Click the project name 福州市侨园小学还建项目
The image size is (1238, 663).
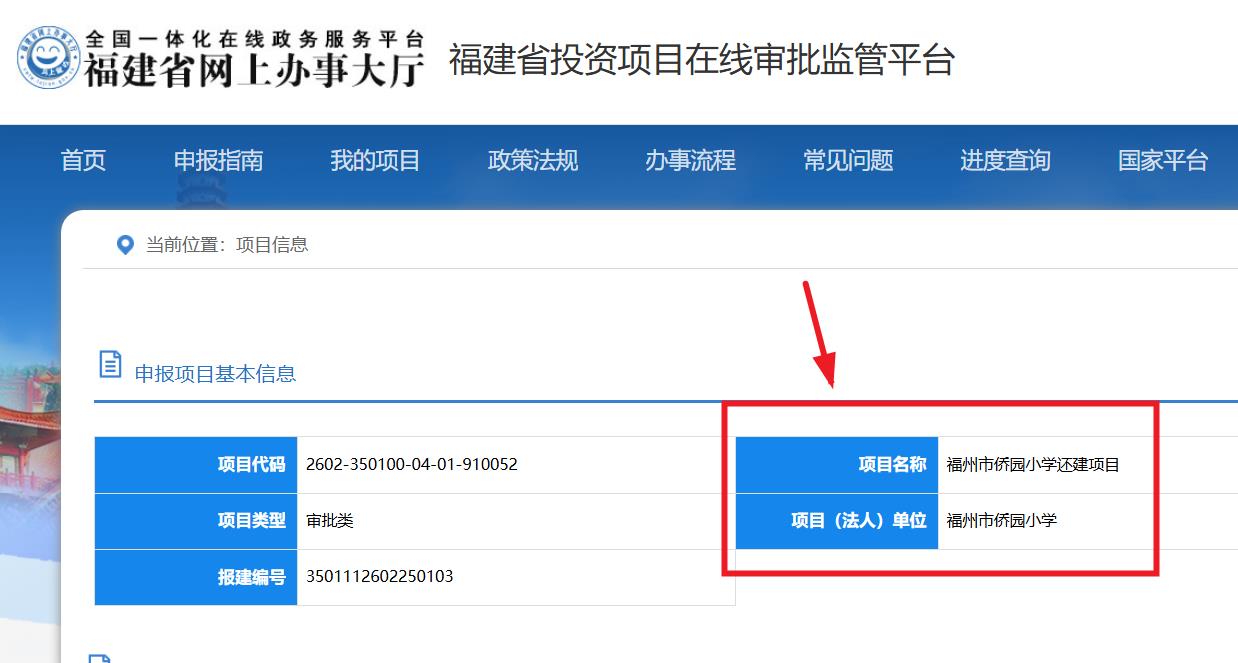1032,465
